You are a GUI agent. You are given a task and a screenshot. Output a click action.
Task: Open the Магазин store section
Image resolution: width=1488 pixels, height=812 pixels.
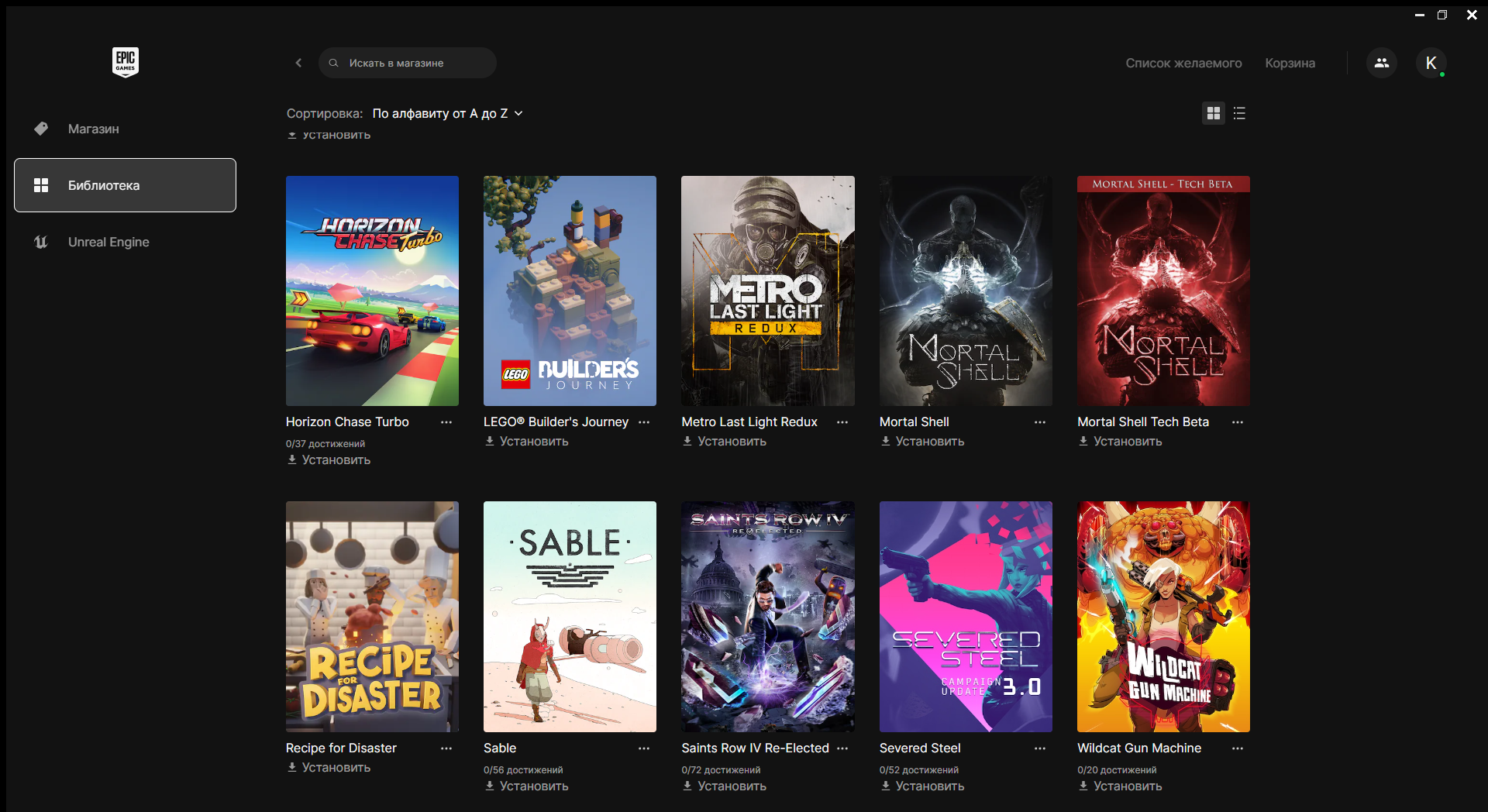click(x=125, y=129)
